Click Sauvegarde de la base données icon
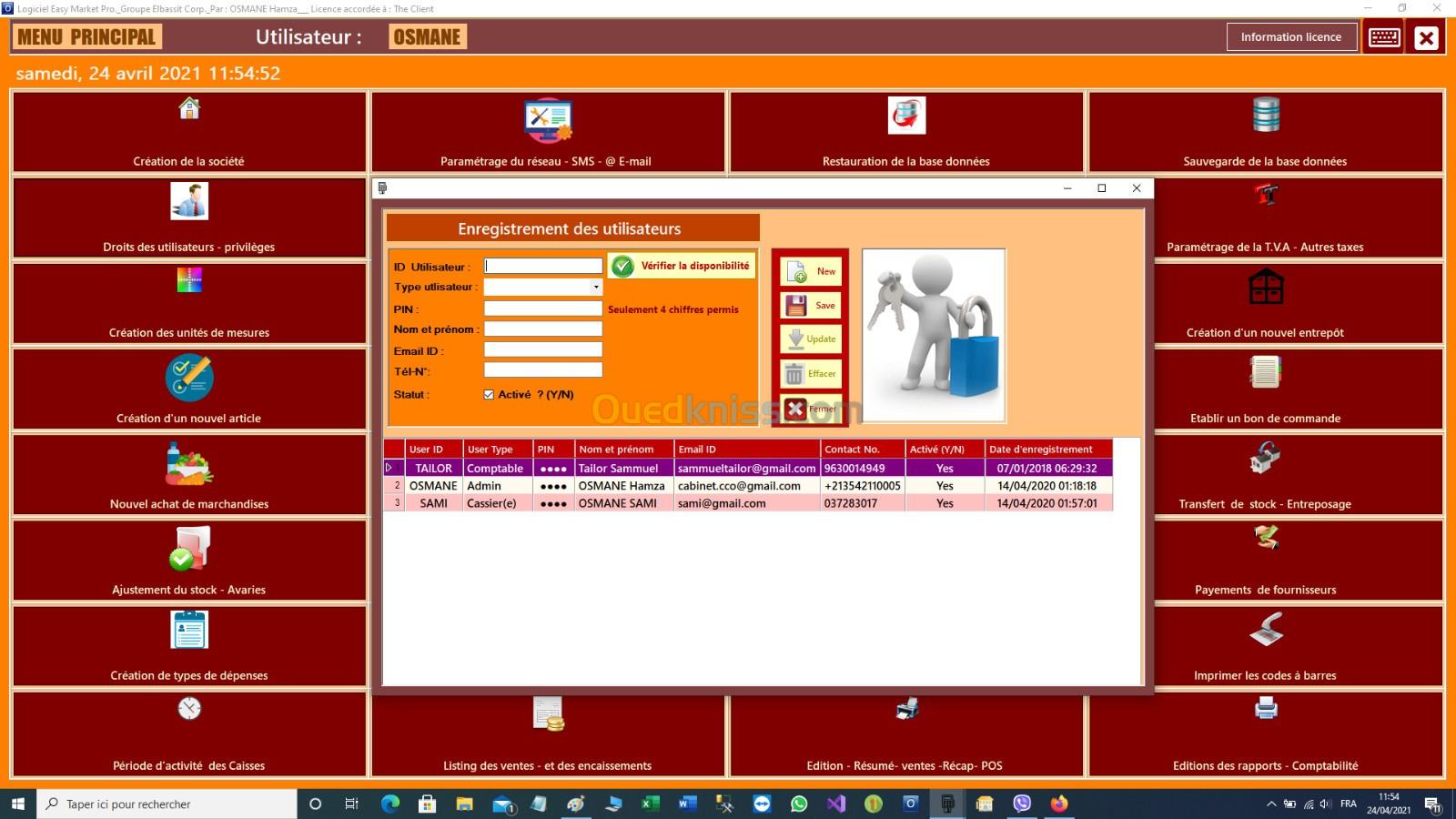1456x819 pixels. (x=1265, y=116)
